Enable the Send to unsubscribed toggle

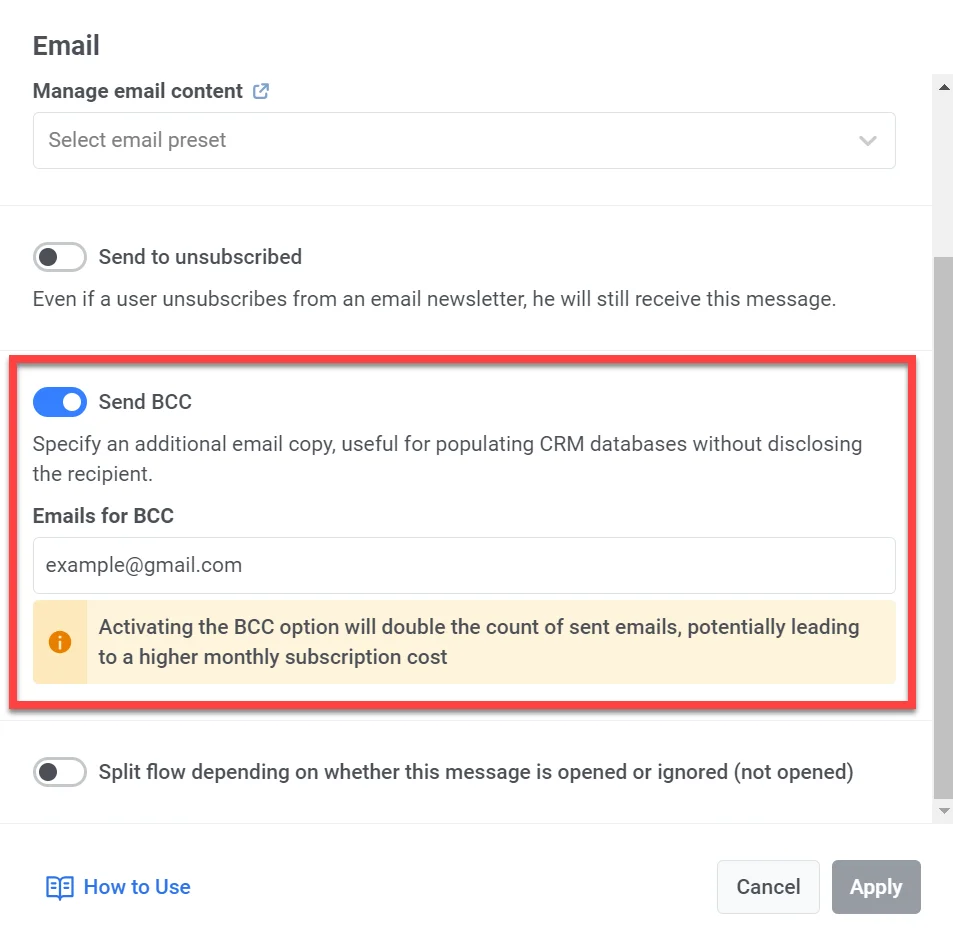point(60,257)
